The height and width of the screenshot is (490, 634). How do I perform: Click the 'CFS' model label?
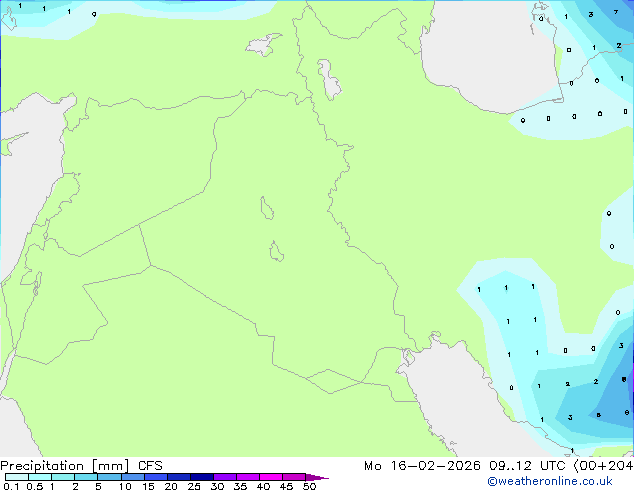pyautogui.click(x=150, y=466)
